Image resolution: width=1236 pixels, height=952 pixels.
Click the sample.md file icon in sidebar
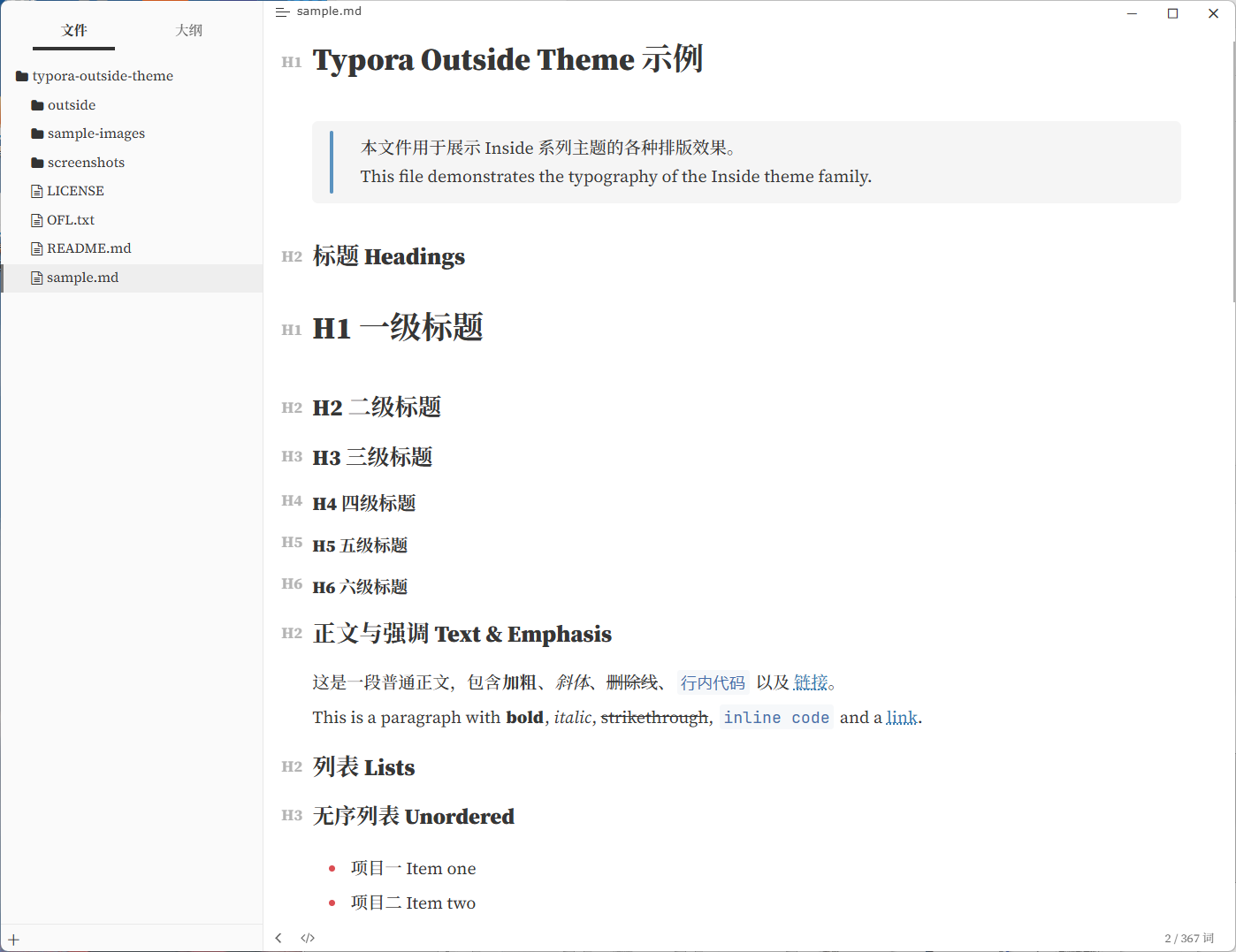pyautogui.click(x=37, y=278)
